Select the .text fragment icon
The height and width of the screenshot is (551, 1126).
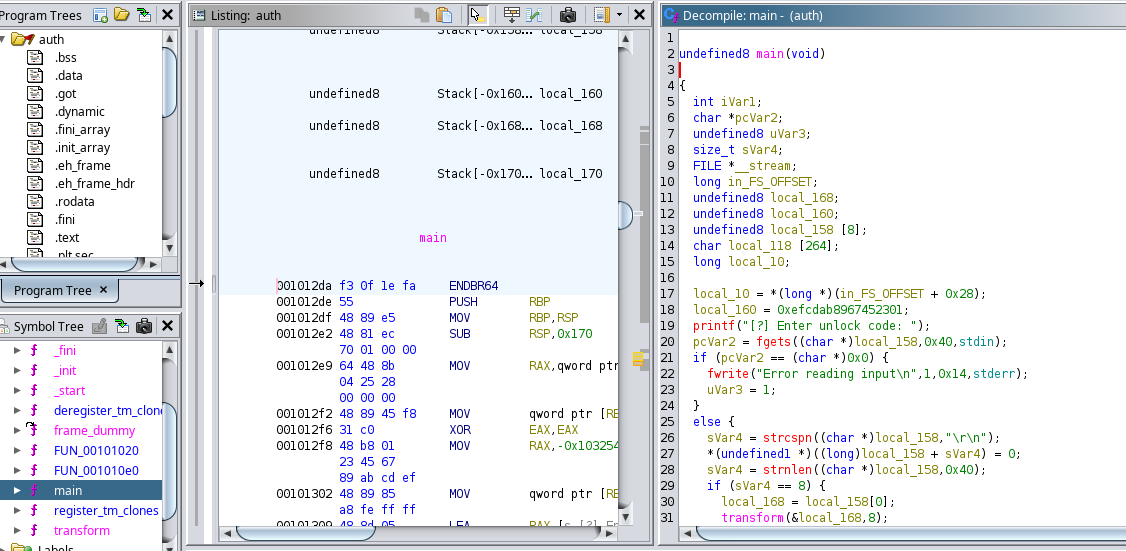(x=35, y=237)
